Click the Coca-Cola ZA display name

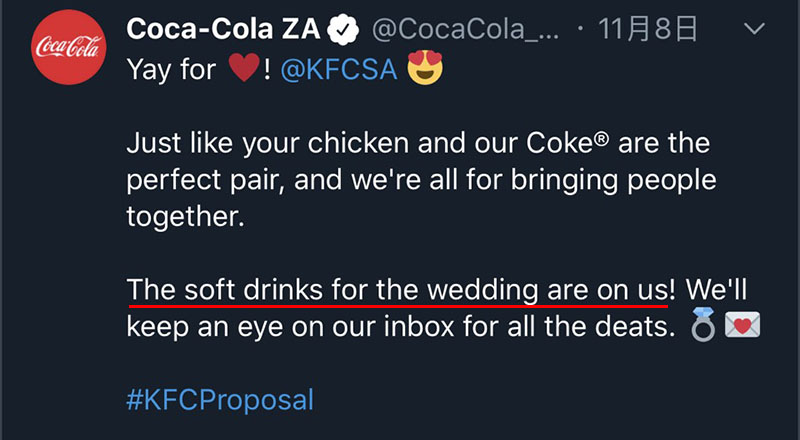click(223, 29)
